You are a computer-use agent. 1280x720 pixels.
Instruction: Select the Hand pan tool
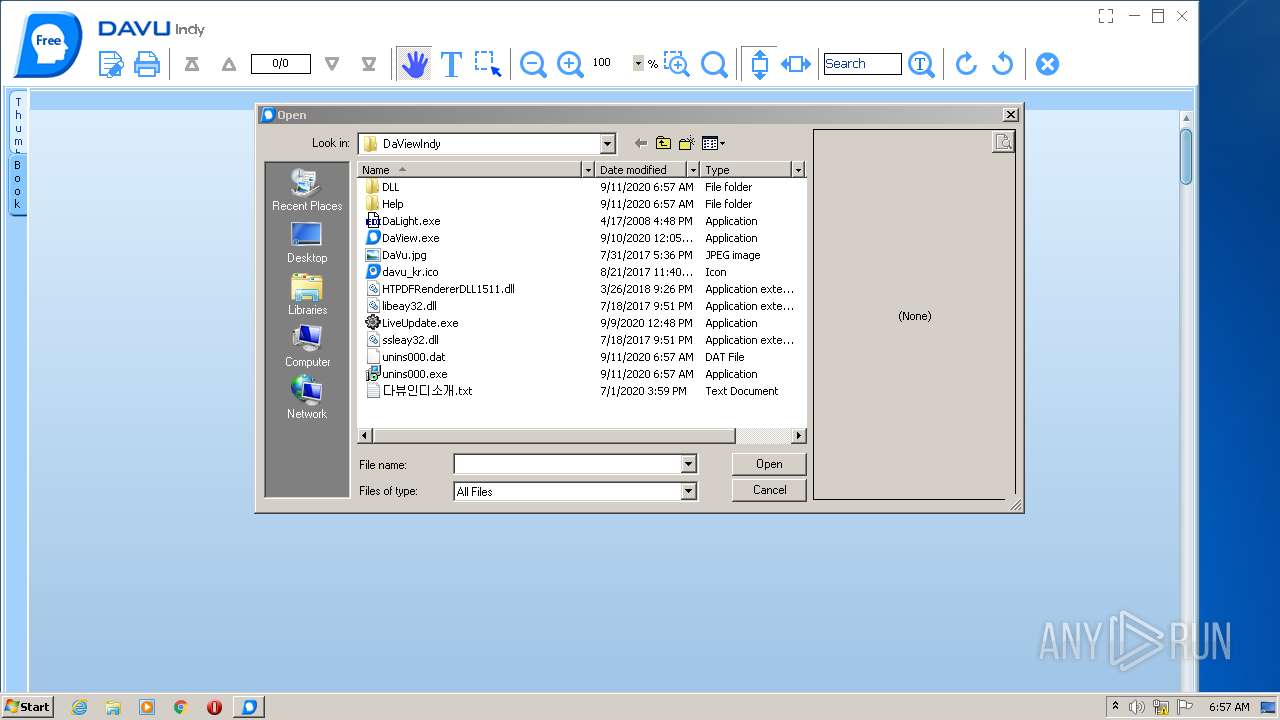click(x=414, y=64)
